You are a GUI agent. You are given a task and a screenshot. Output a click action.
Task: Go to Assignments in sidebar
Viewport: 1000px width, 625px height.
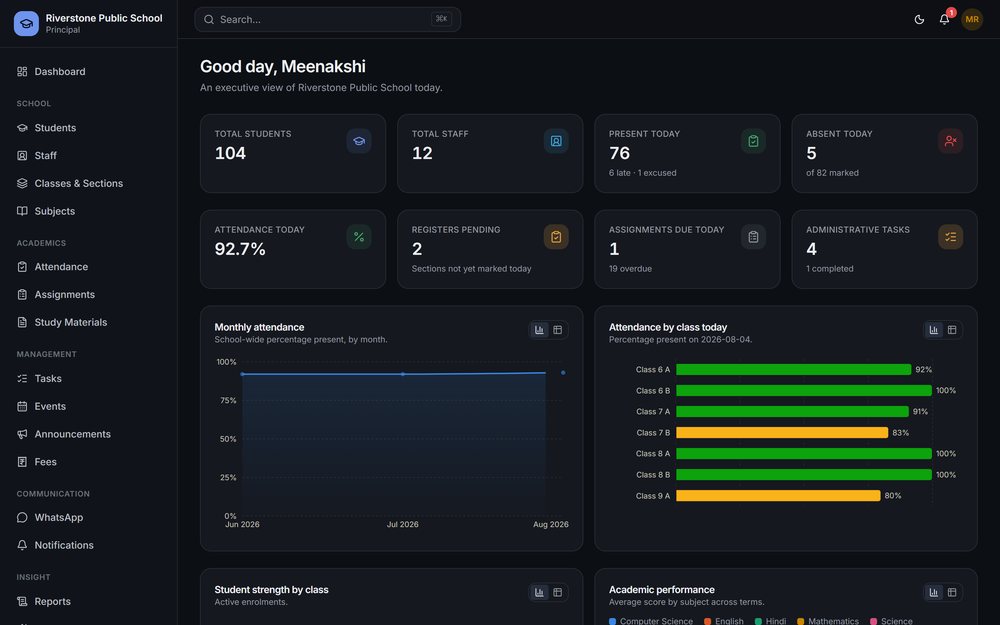89,295
